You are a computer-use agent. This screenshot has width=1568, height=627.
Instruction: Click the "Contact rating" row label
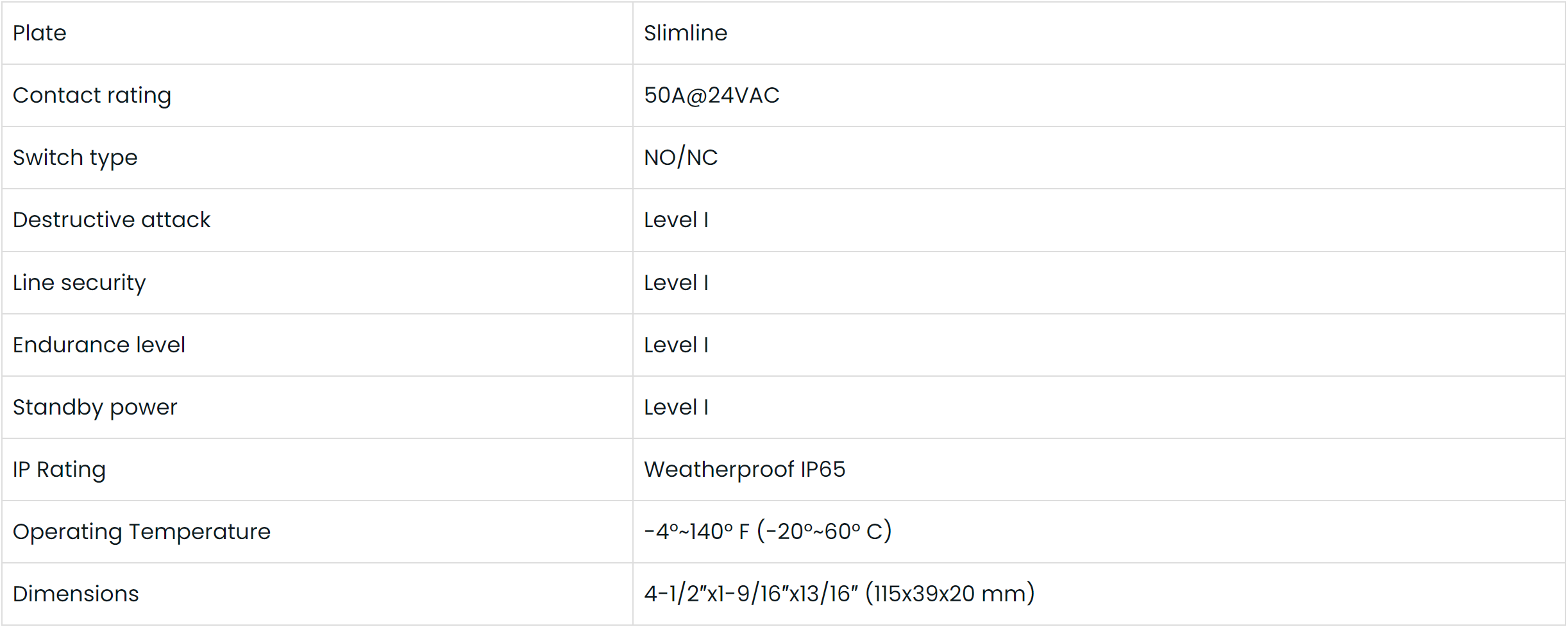tap(92, 96)
